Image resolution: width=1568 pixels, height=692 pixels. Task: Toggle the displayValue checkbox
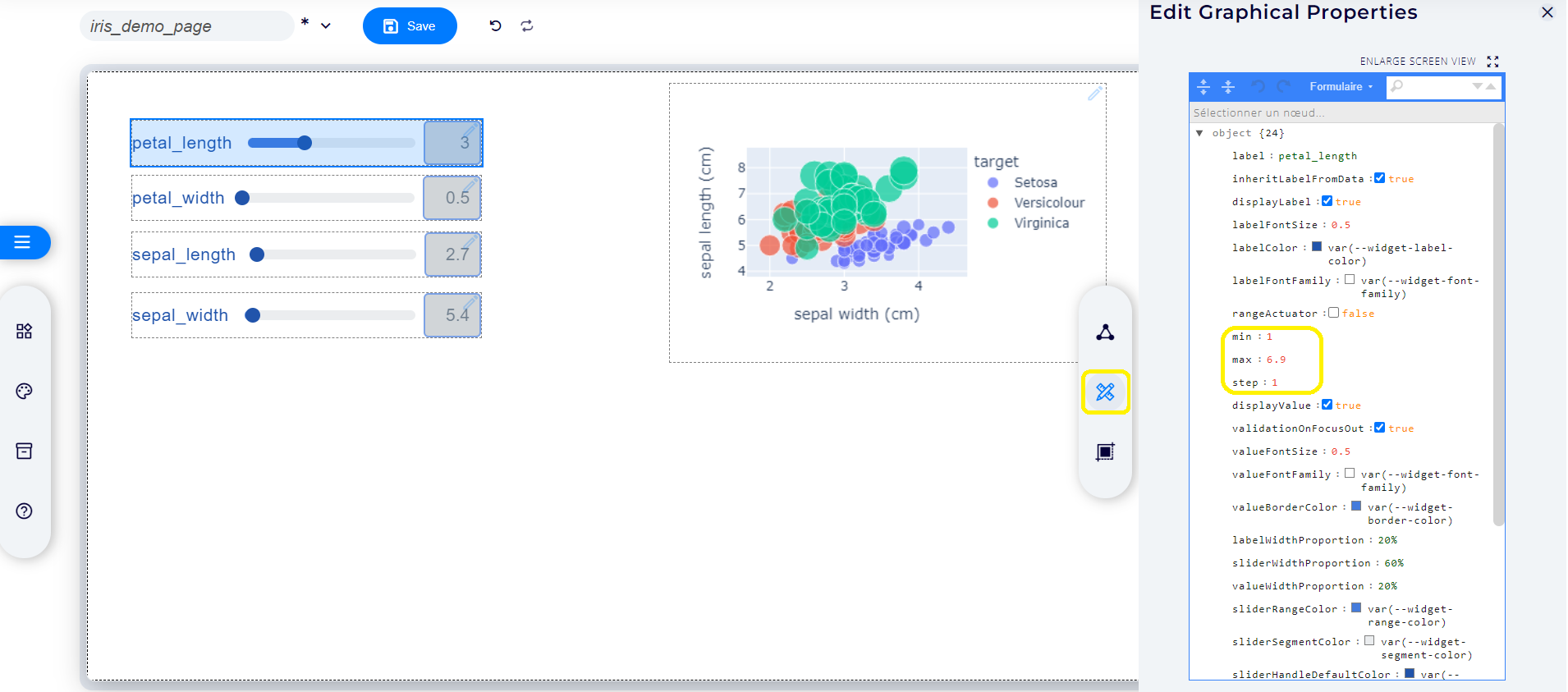1327,405
